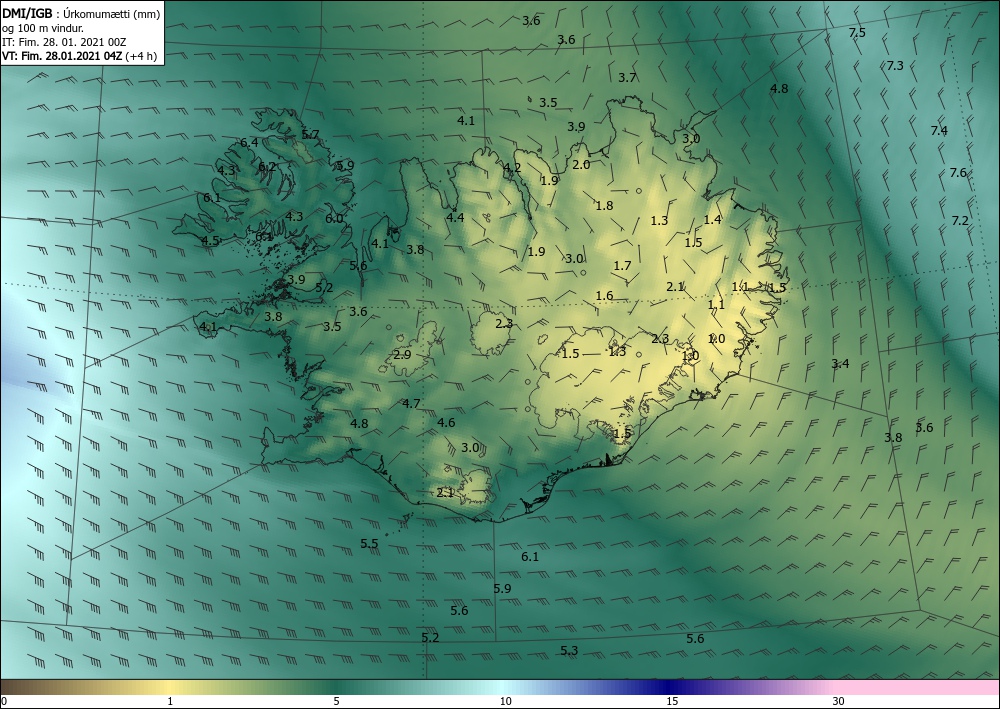Viewport: 1000px width, 709px height.
Task: Click the 5.3 value label
Action: coord(569,650)
